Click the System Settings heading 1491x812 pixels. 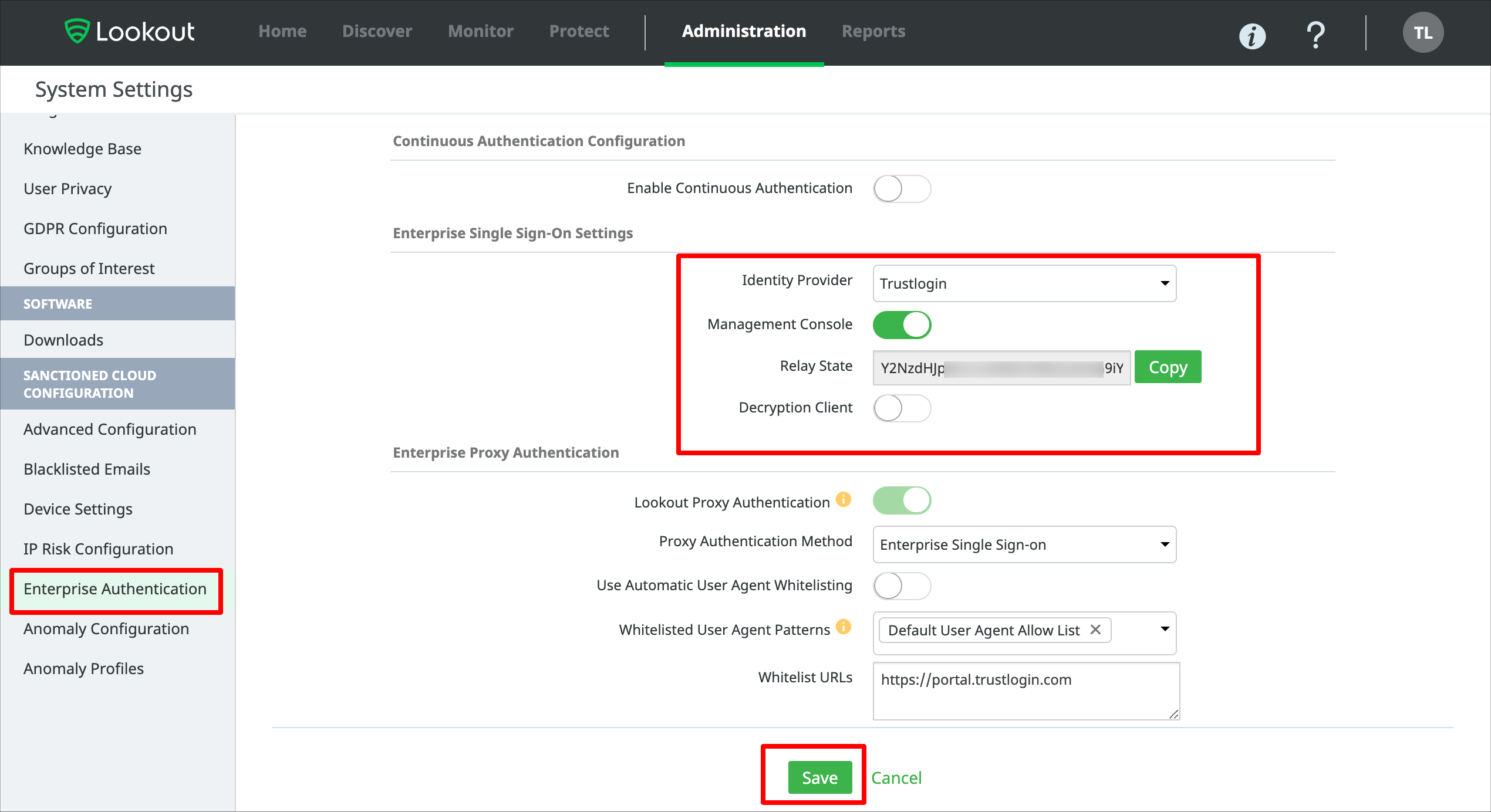tap(114, 90)
